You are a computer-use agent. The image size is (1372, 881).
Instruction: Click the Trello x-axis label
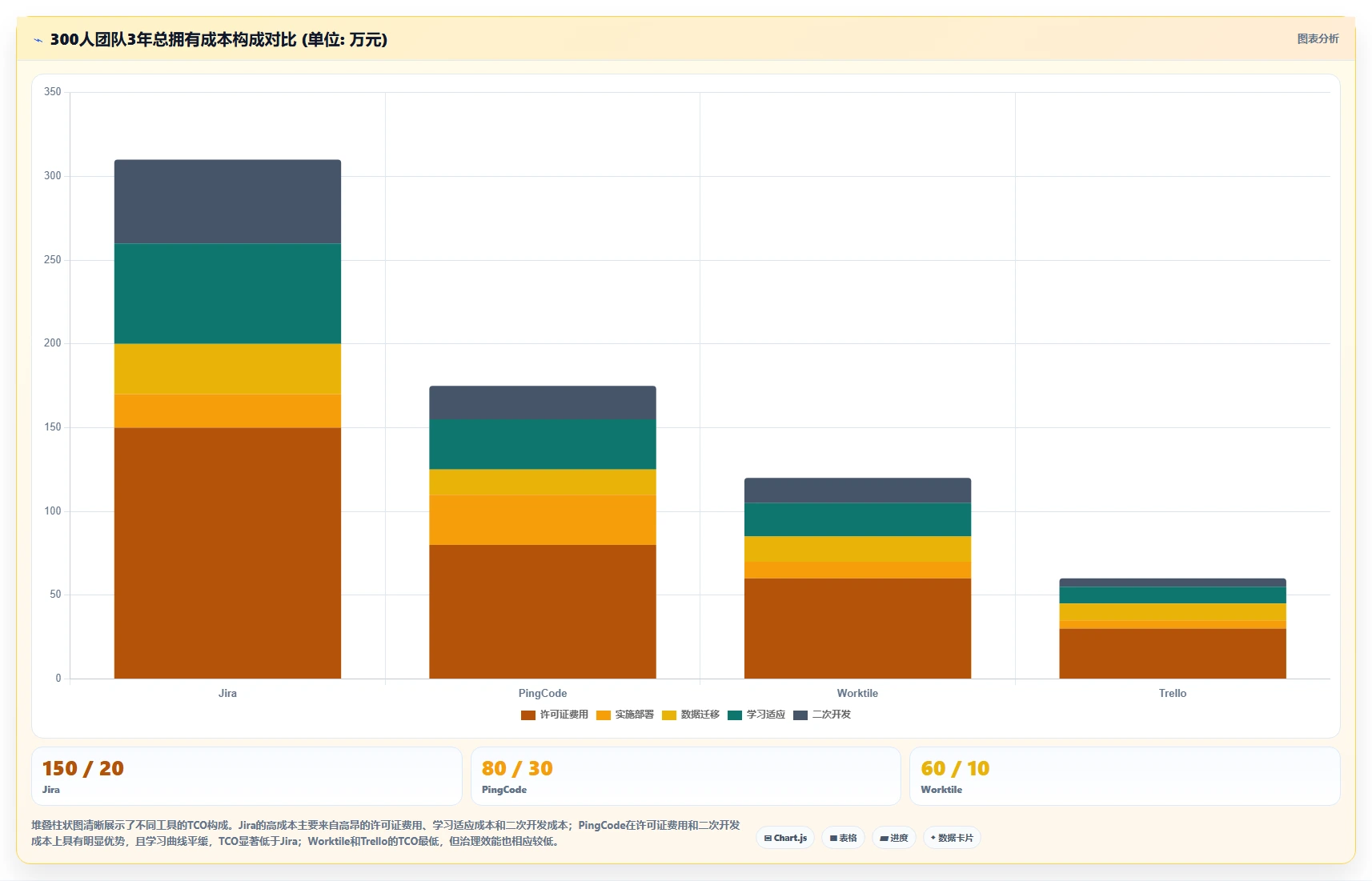[x=1173, y=693]
